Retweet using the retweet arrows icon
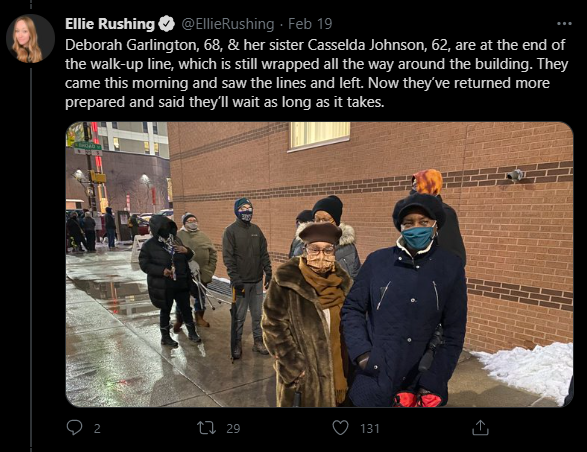 click(x=207, y=428)
